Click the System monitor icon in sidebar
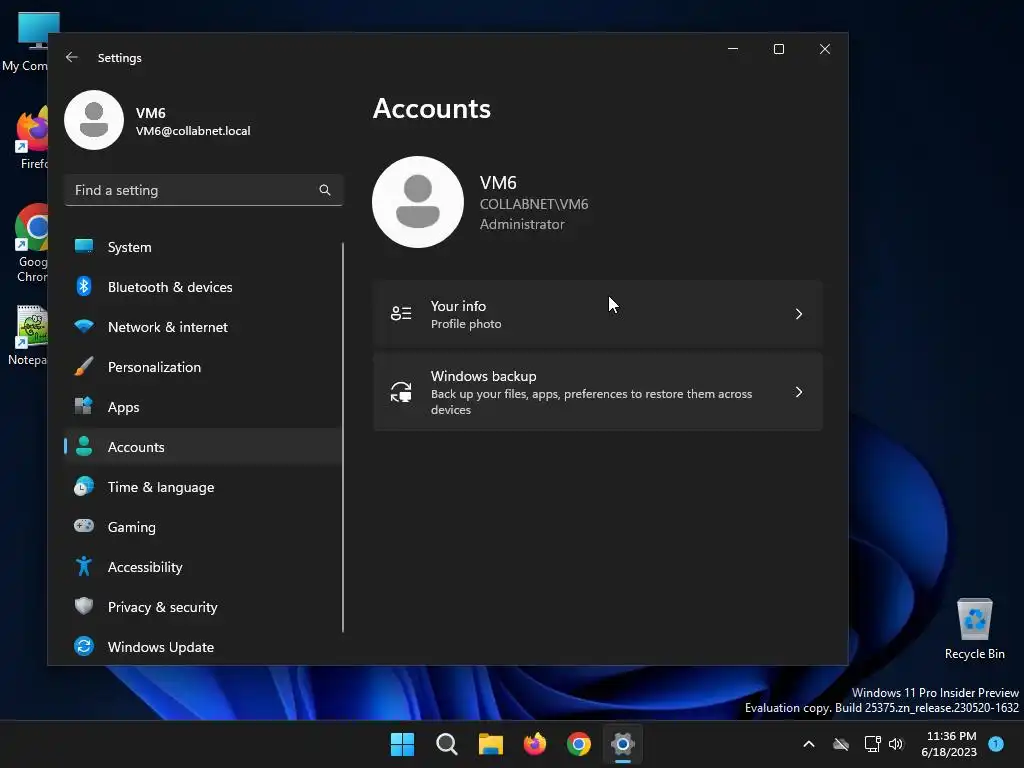 (x=84, y=246)
